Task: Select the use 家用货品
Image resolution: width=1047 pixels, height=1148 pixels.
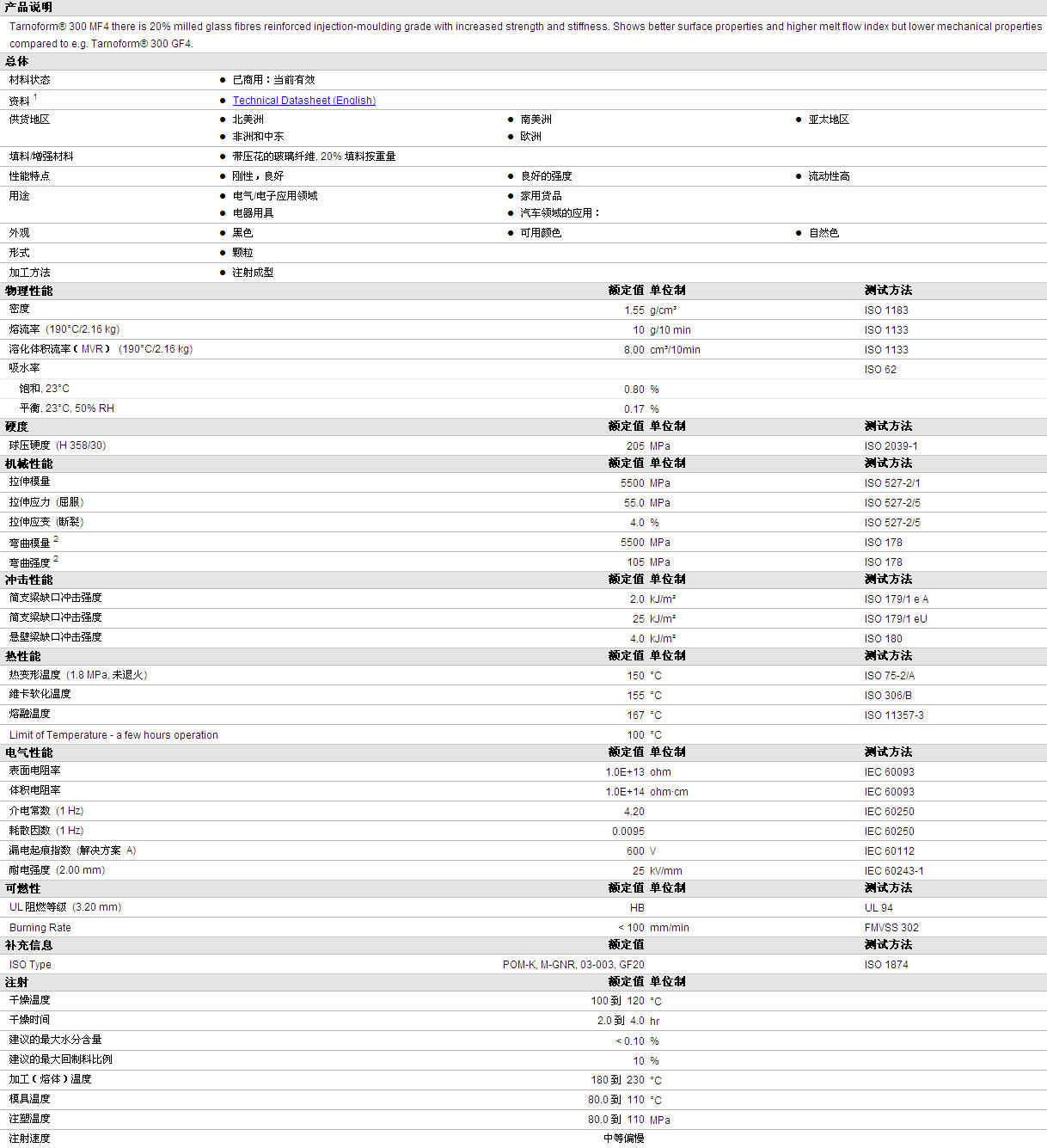Action: point(541,196)
